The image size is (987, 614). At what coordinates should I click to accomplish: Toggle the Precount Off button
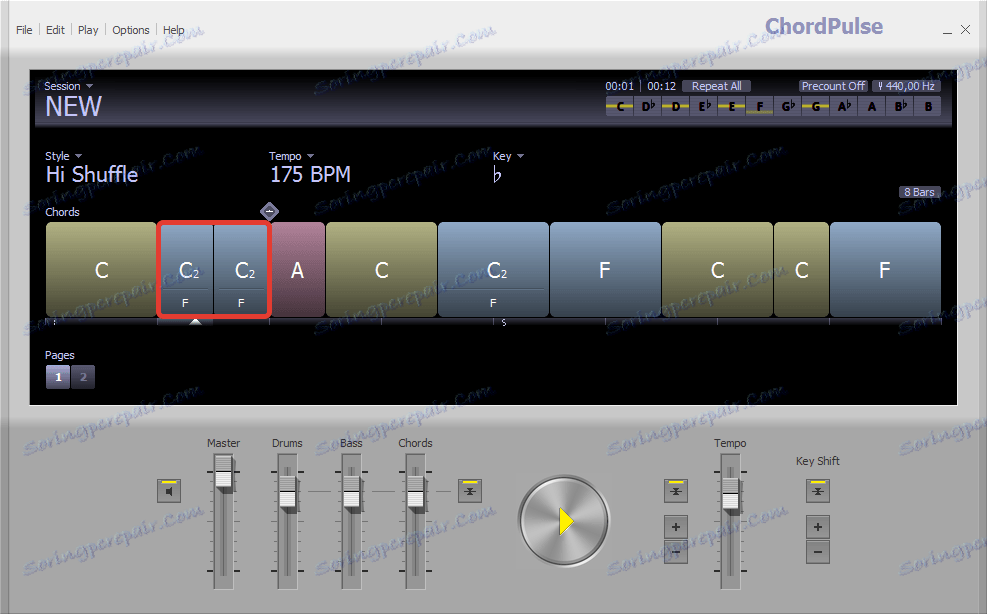point(833,86)
